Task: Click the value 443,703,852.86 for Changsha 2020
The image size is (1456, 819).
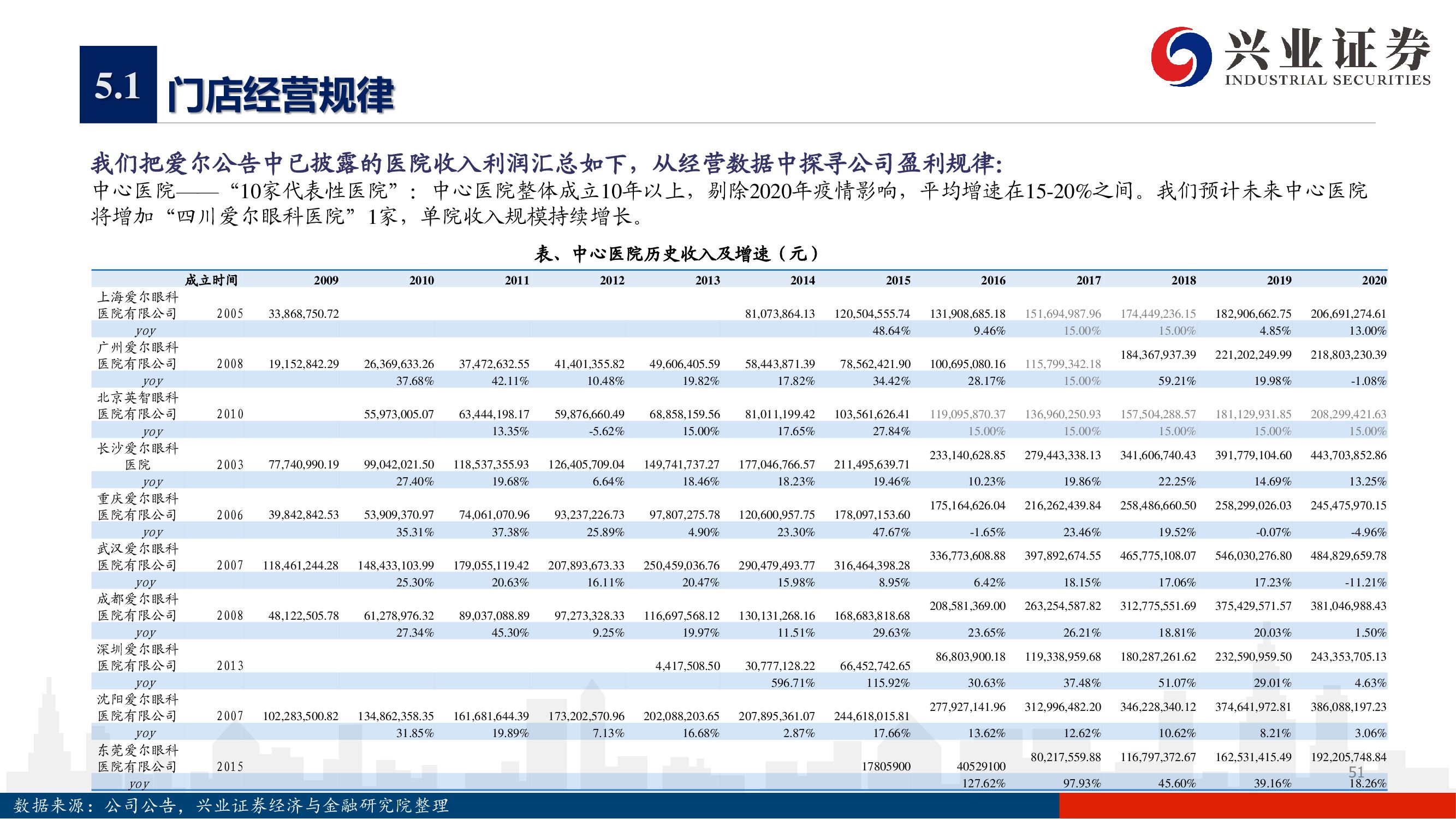Action: (1348, 455)
